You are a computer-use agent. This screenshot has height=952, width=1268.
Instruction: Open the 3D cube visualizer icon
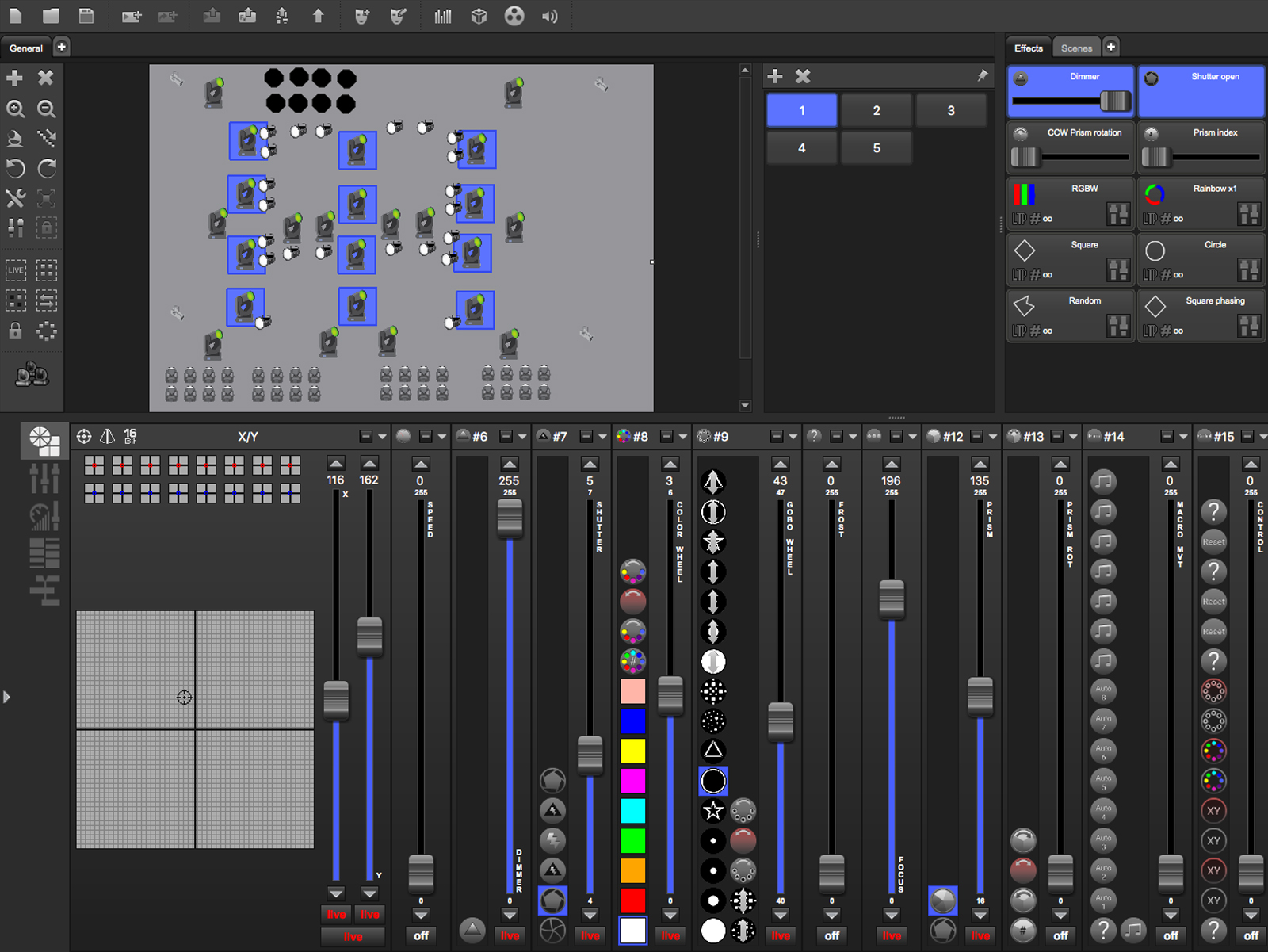[x=479, y=16]
